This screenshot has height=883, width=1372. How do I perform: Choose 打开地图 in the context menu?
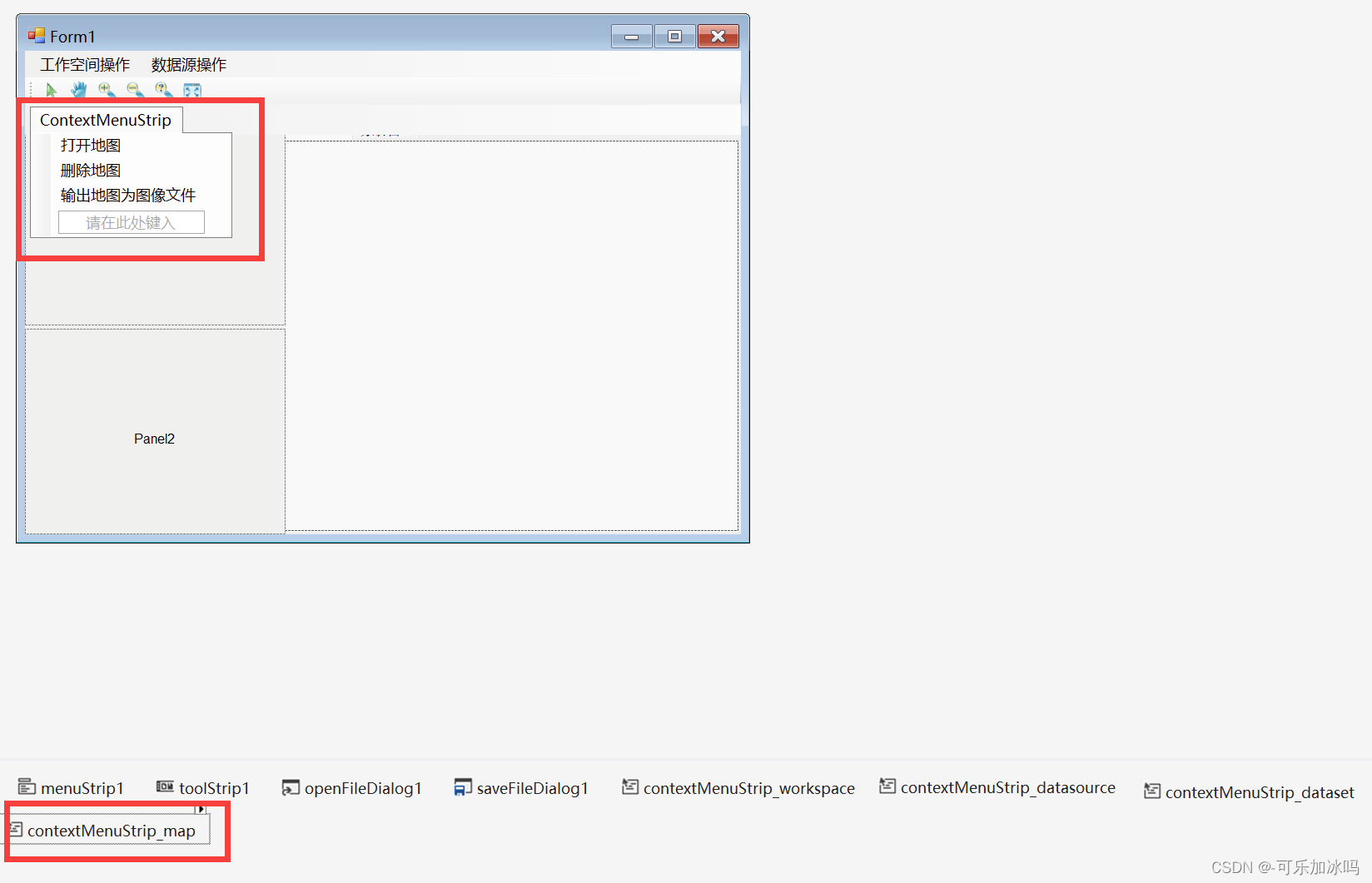click(90, 144)
